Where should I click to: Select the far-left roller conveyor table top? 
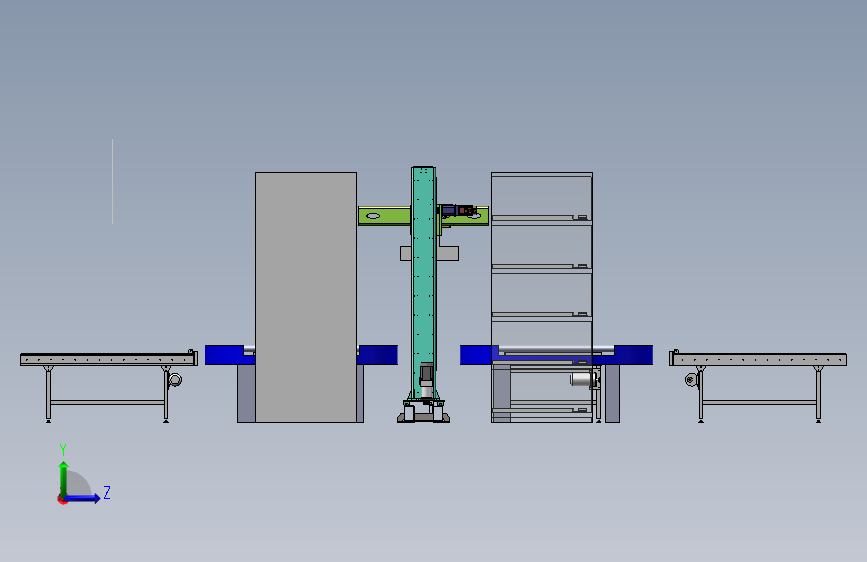(108, 360)
